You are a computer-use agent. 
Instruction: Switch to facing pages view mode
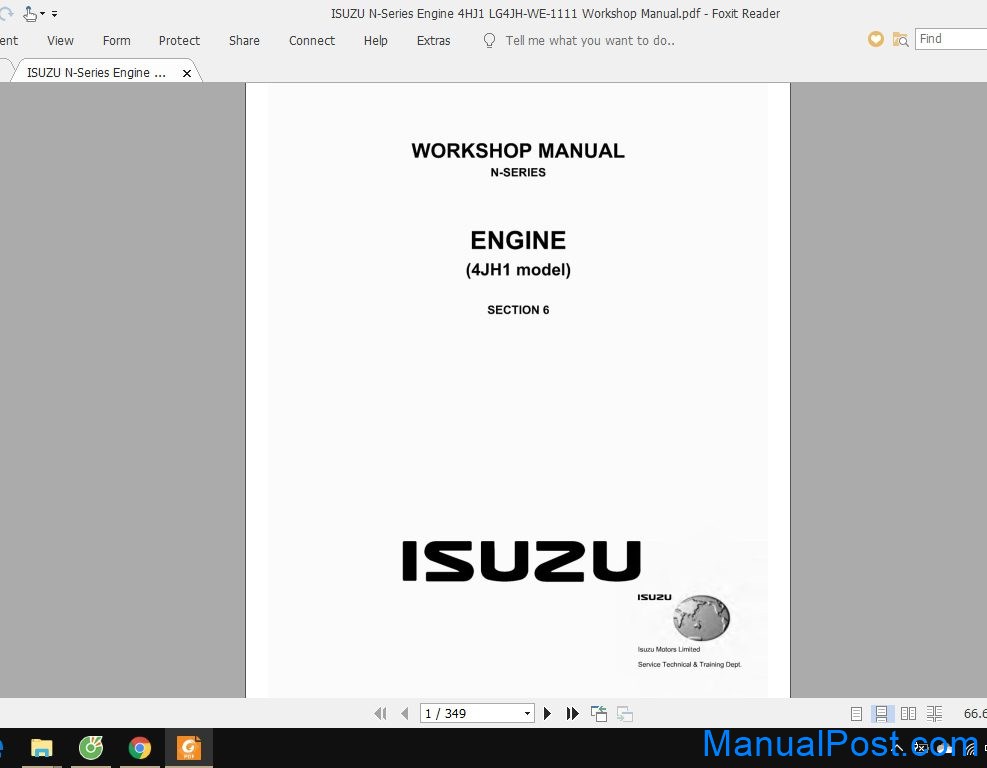(908, 713)
